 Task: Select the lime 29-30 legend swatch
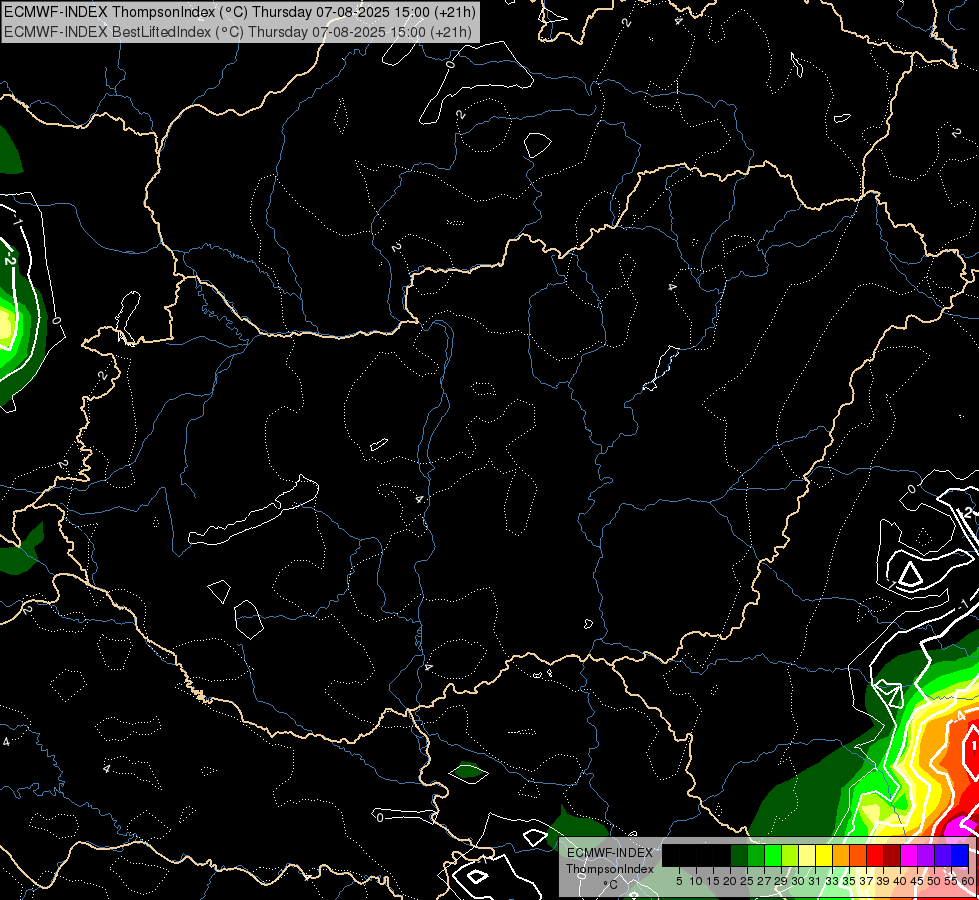(x=790, y=855)
